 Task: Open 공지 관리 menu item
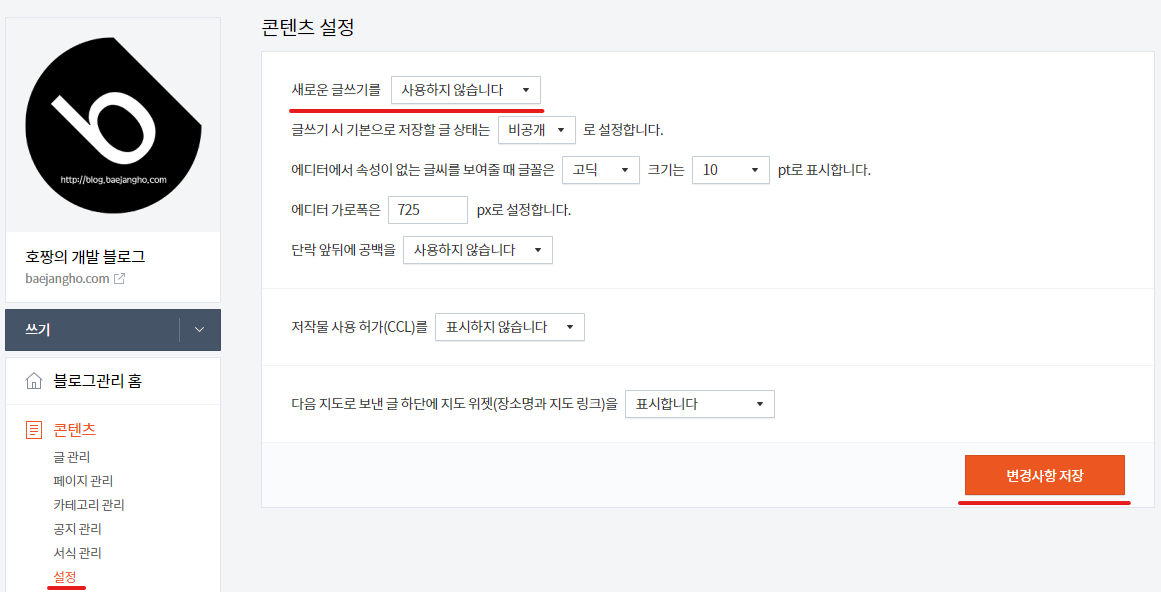[78, 529]
